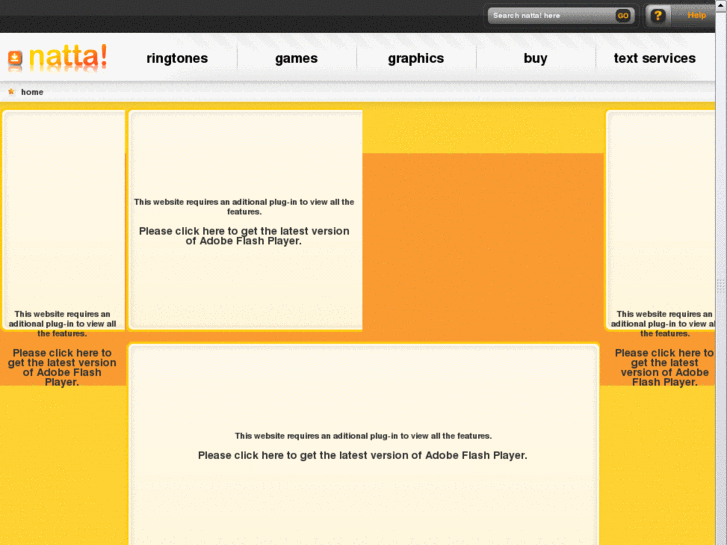
Task: Click plug-in notice text in right panel
Action: [663, 324]
